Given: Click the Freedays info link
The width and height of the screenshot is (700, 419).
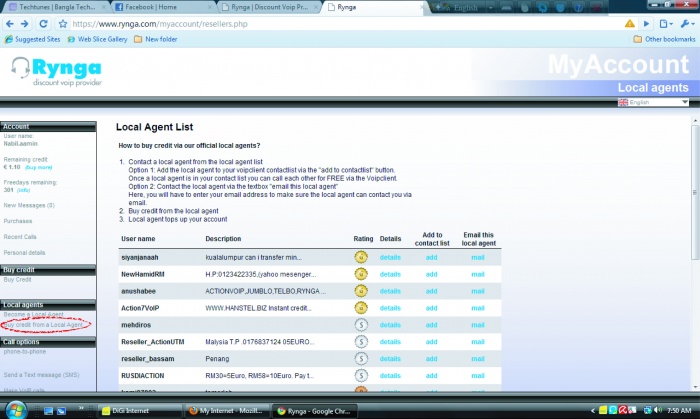Looking at the screenshot, I should click(23, 190).
